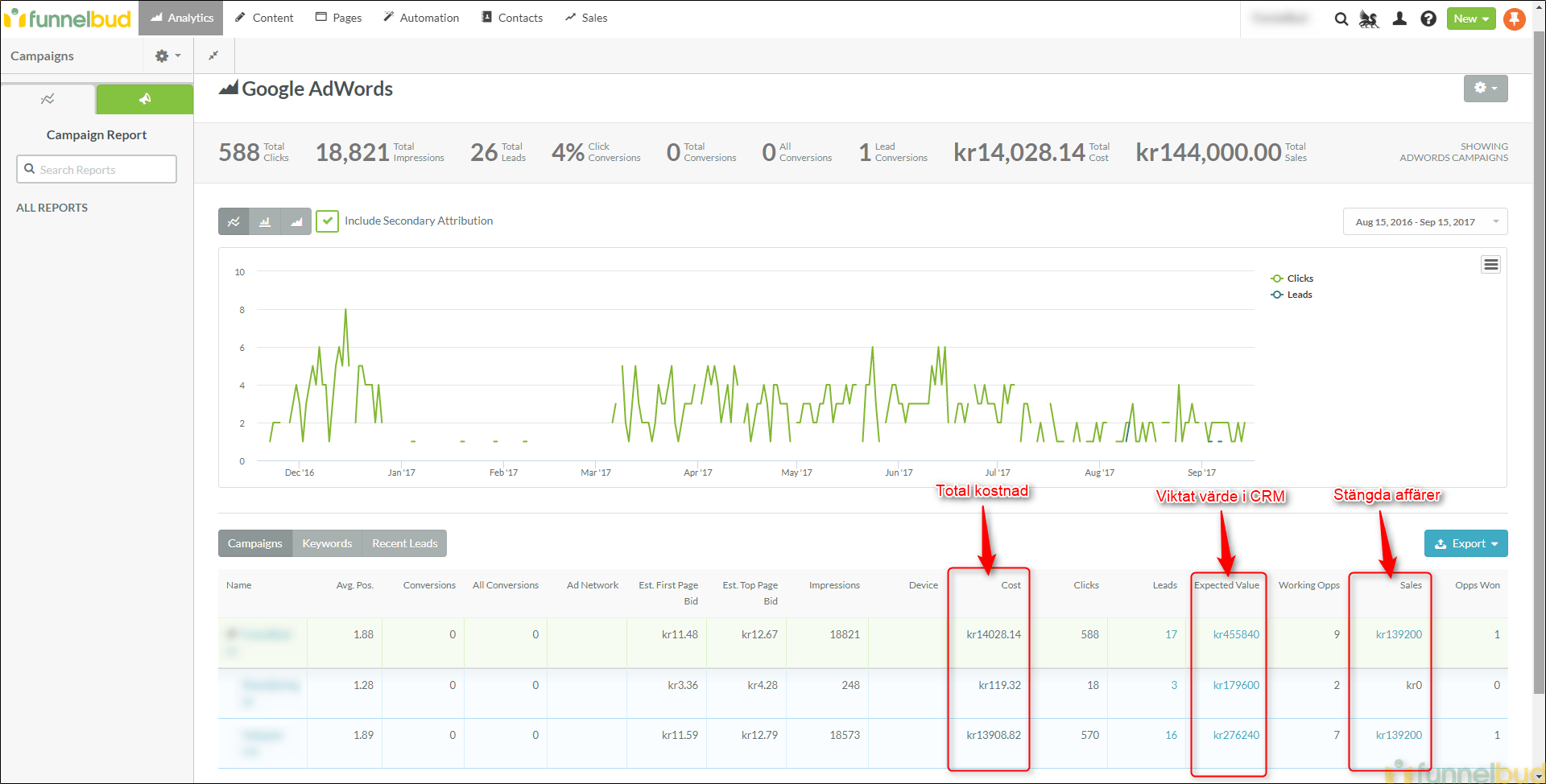
Task: Expand the Export dropdown button
Action: pyautogui.click(x=1465, y=543)
